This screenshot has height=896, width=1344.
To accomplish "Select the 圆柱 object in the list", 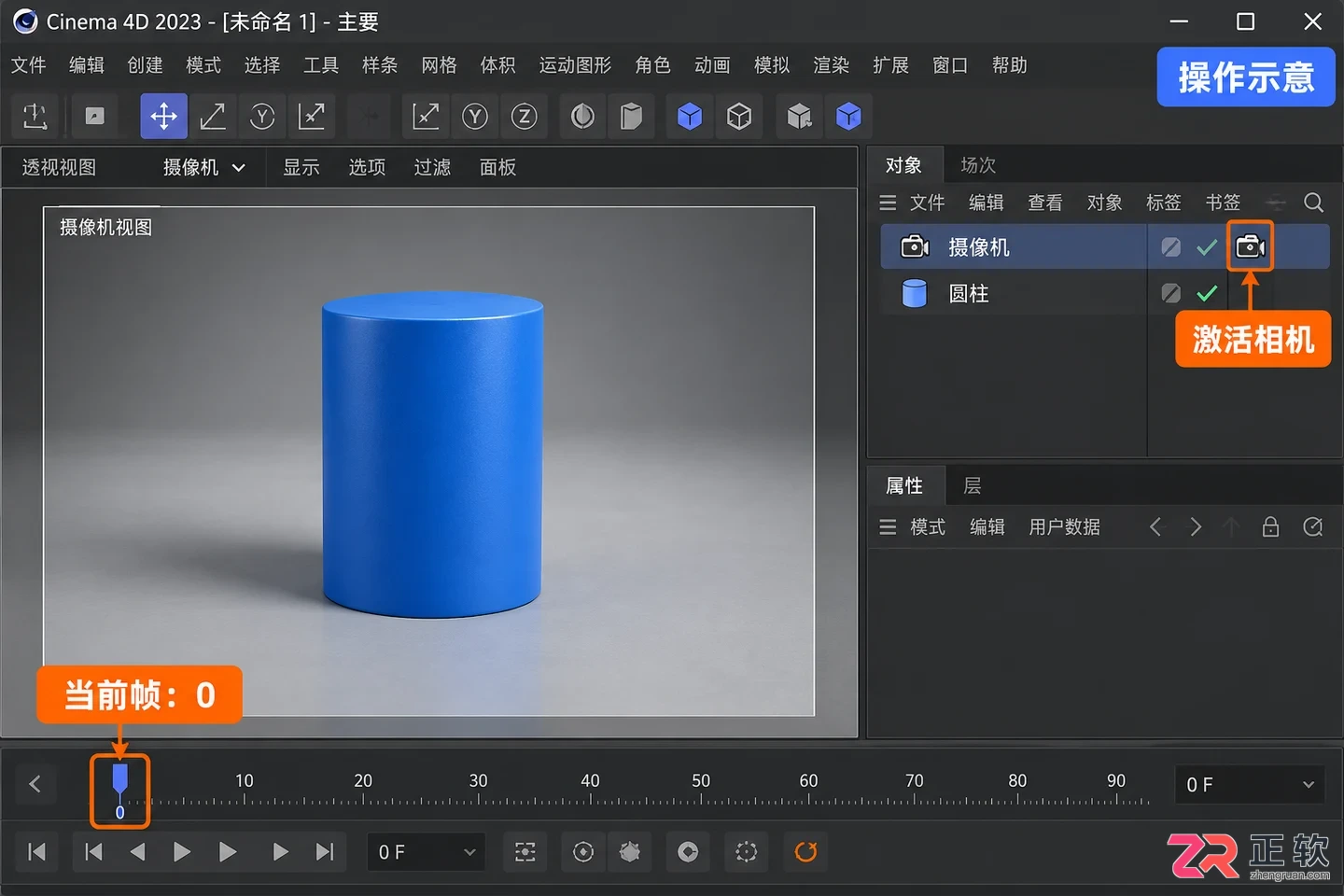I will point(968,294).
